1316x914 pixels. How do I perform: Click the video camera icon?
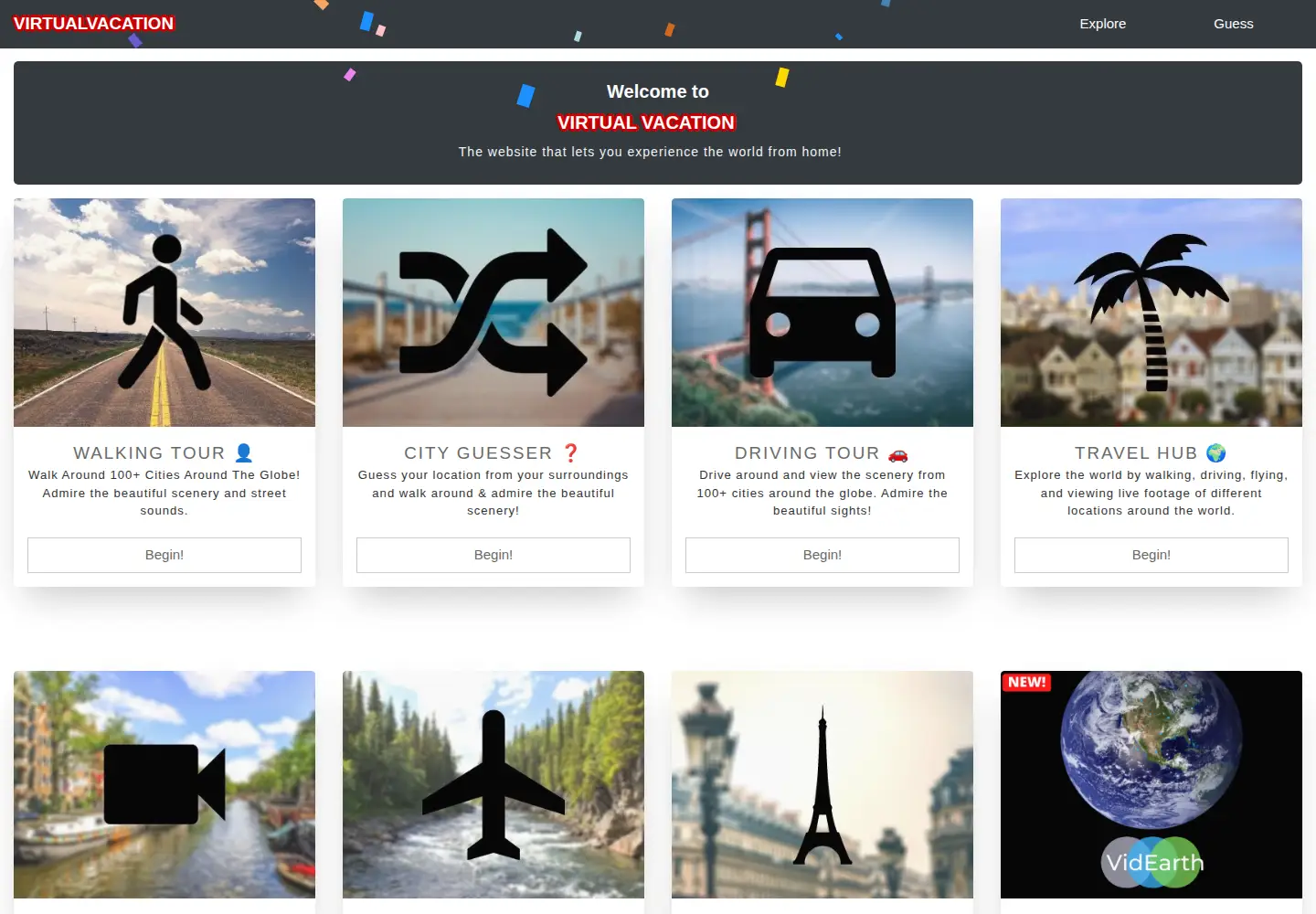click(164, 784)
